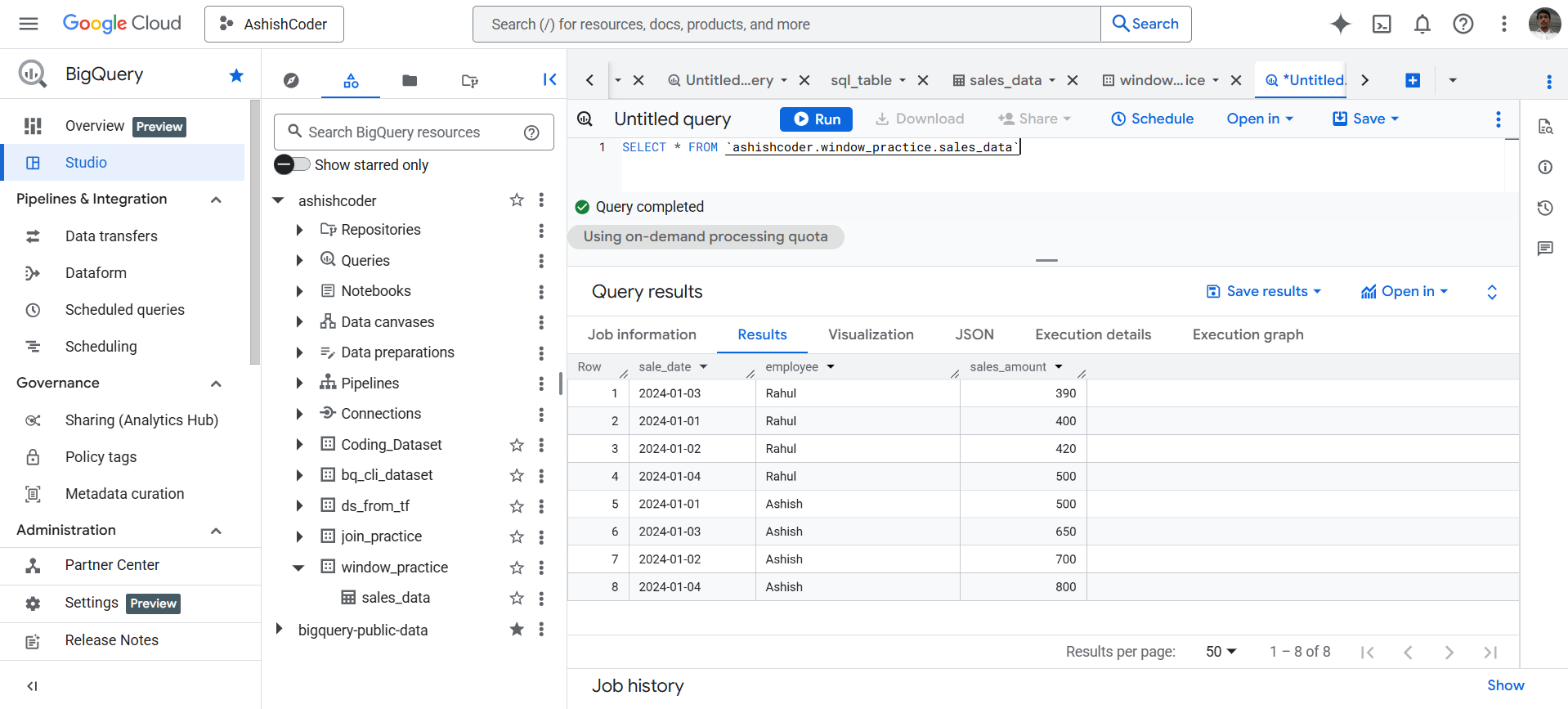Open the help question mark menu
The height and width of the screenshot is (709, 1568).
pos(1463,24)
